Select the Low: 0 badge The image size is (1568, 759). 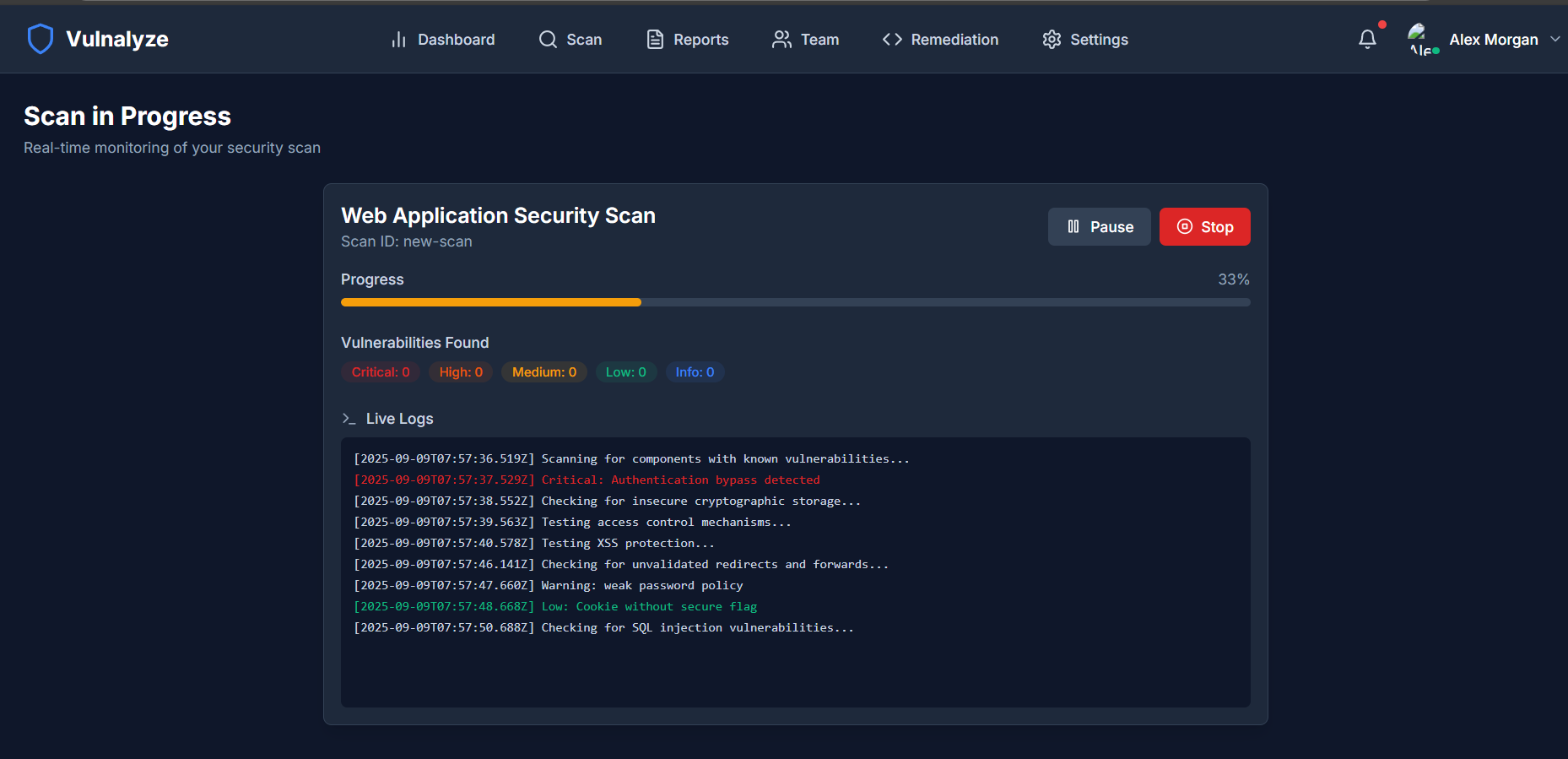coord(626,372)
